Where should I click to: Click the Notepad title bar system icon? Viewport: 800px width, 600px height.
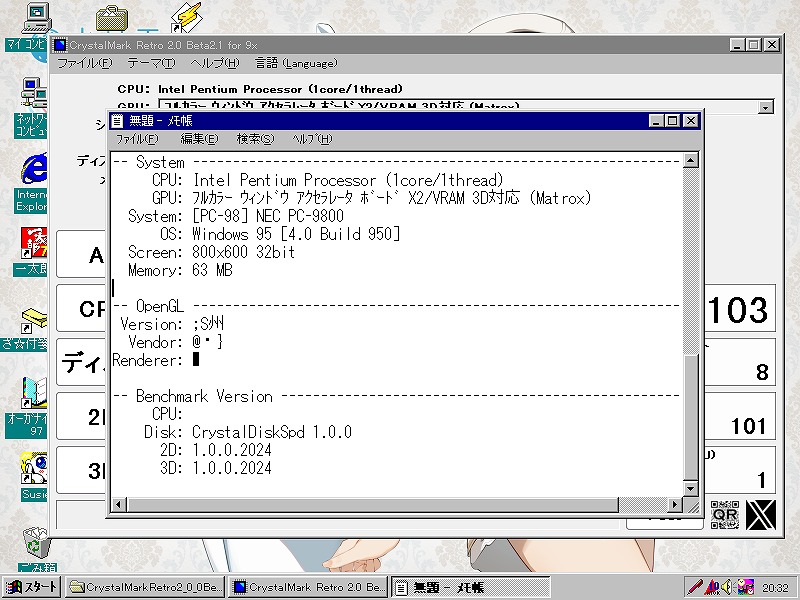tap(117, 121)
